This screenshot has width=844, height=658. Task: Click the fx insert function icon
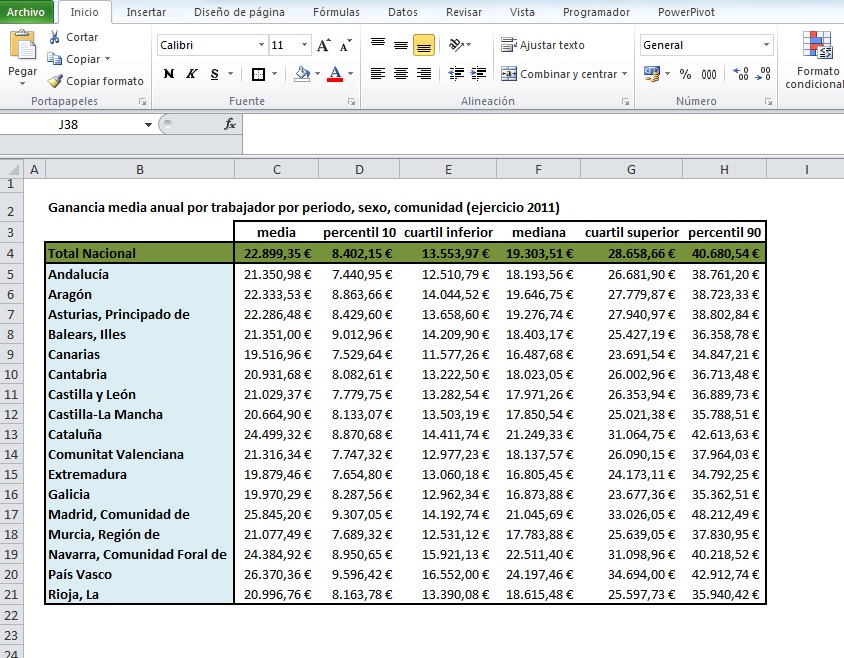click(230, 124)
